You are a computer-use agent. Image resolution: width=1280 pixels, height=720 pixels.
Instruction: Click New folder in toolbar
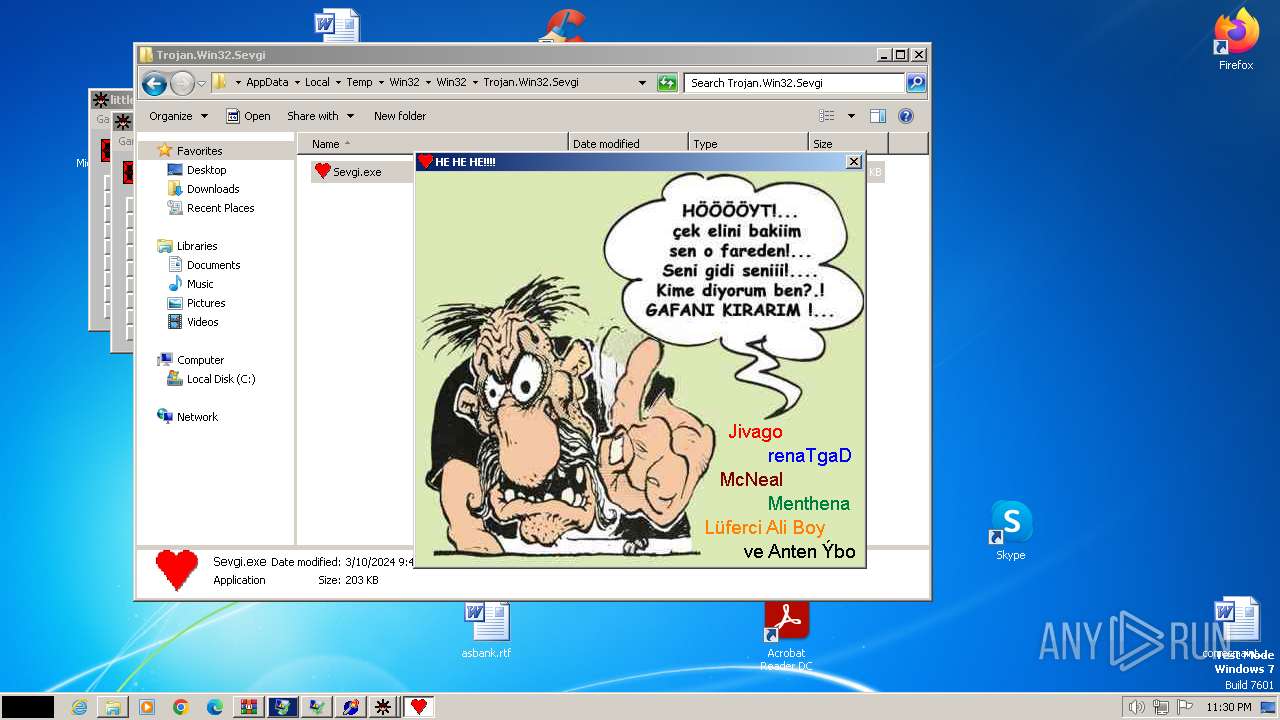(400, 116)
